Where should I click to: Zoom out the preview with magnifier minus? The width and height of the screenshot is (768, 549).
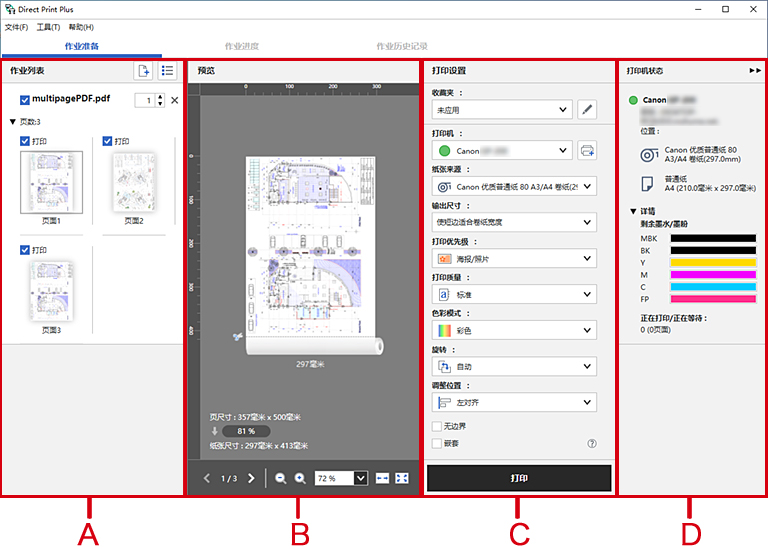[x=281, y=478]
